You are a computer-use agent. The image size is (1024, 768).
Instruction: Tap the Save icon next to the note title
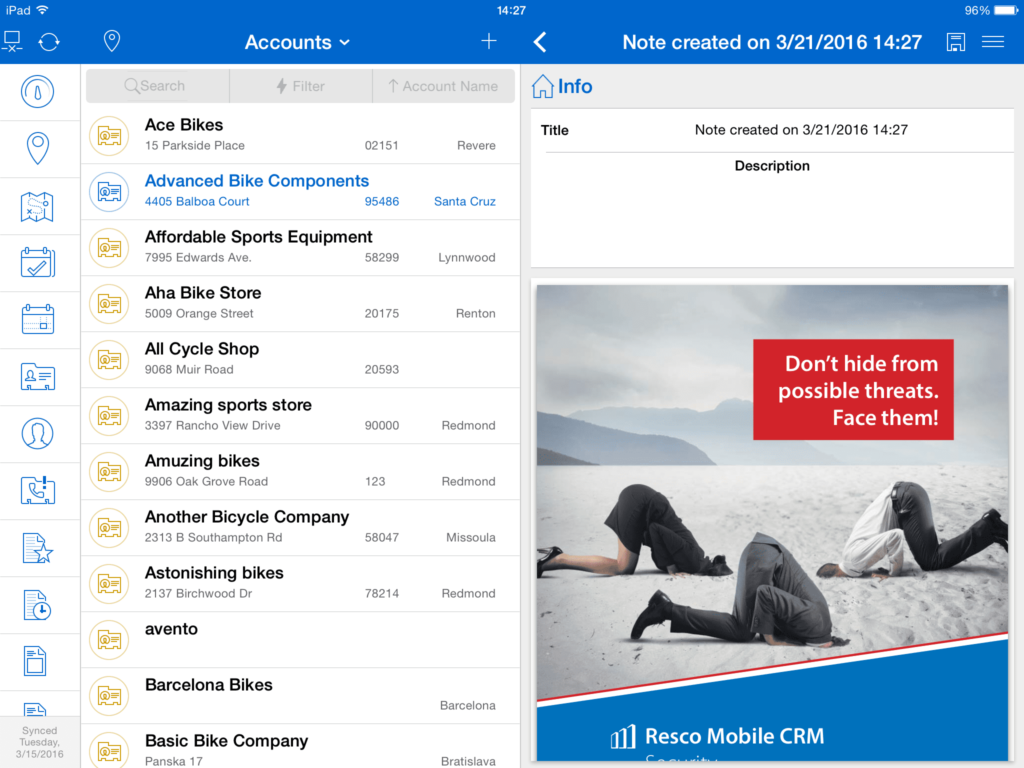[x=955, y=41]
